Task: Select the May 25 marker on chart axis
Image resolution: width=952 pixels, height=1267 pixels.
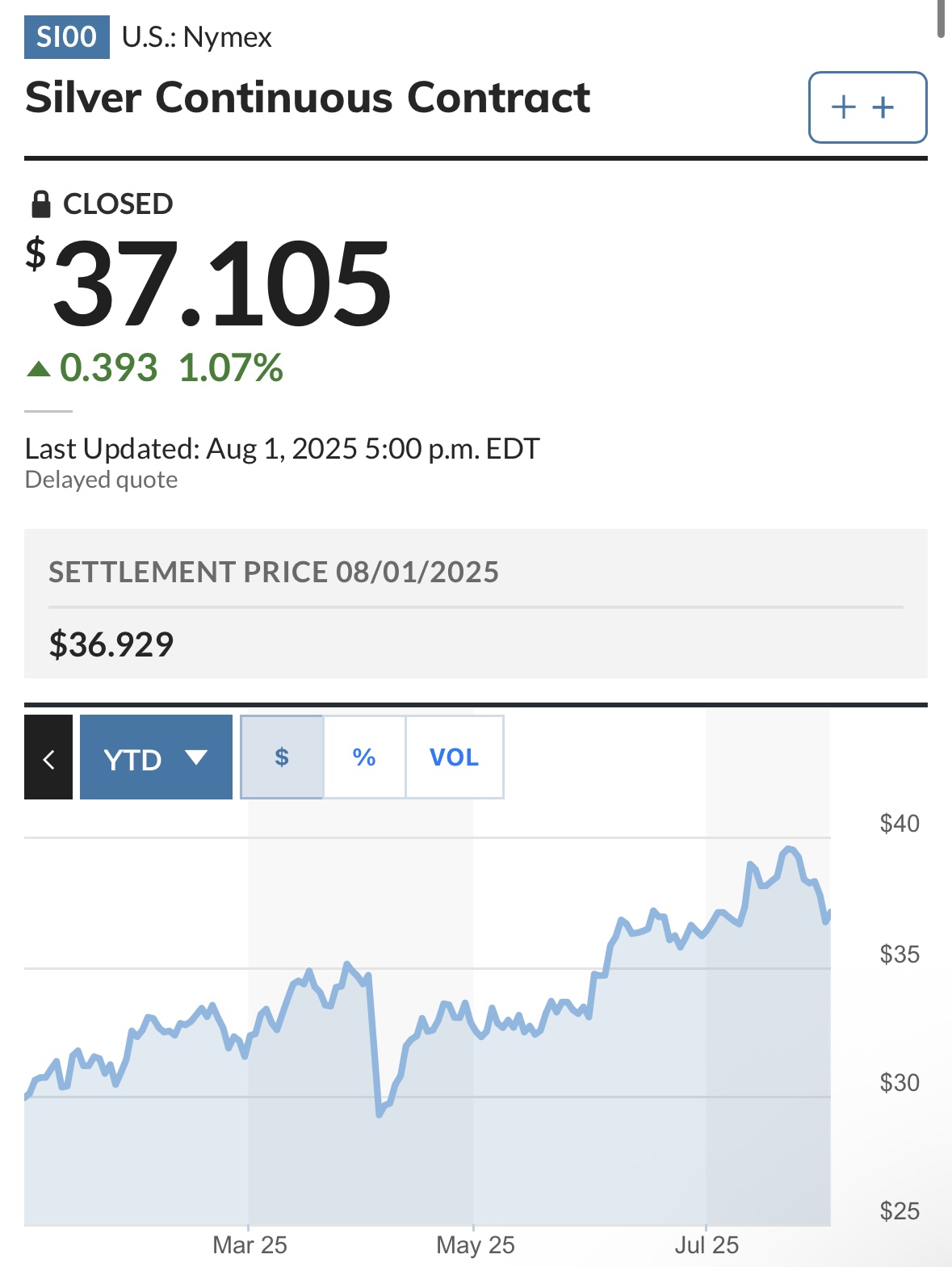Action: 475,1244
